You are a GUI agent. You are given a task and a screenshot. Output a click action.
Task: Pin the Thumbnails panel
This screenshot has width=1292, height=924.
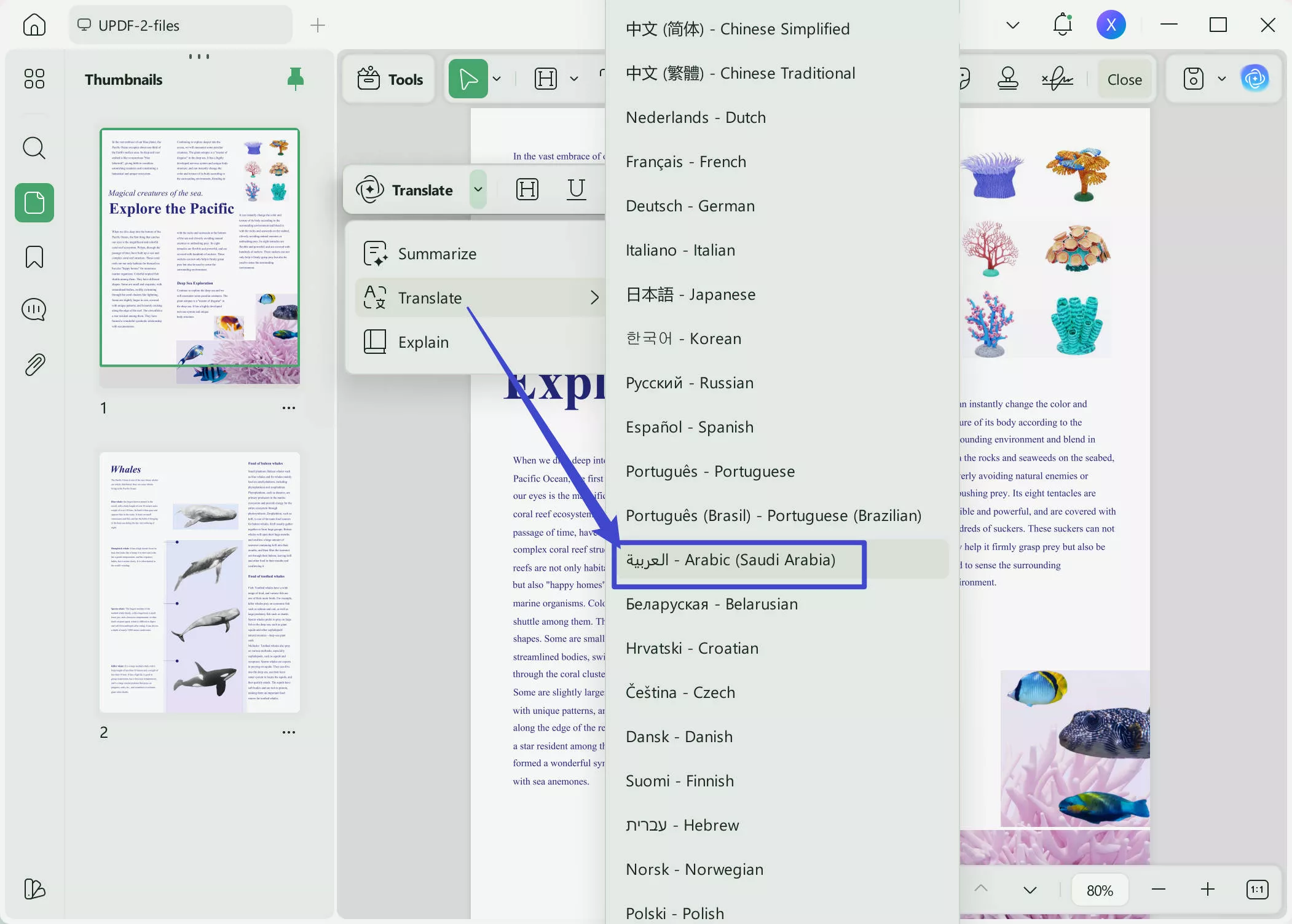[x=295, y=79]
